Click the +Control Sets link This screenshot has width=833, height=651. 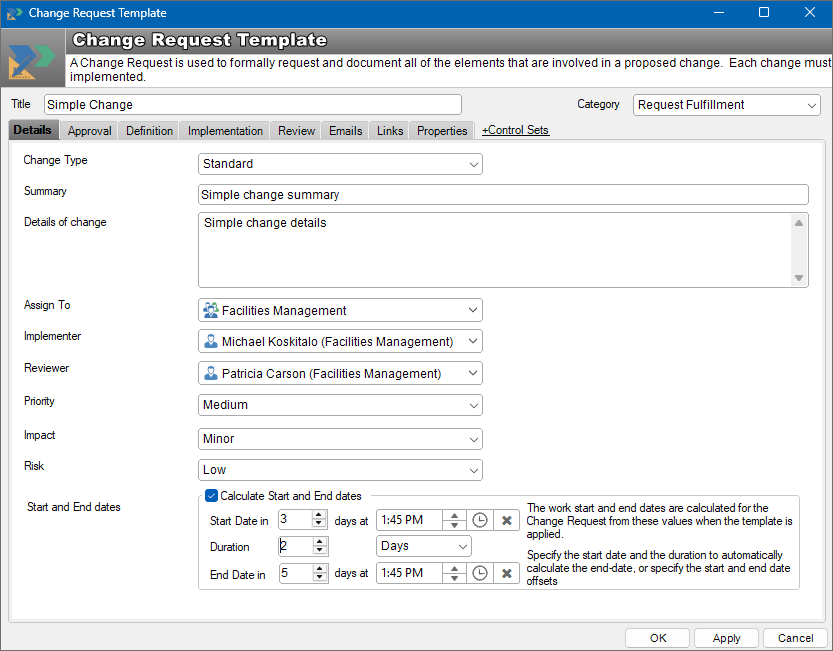(515, 130)
